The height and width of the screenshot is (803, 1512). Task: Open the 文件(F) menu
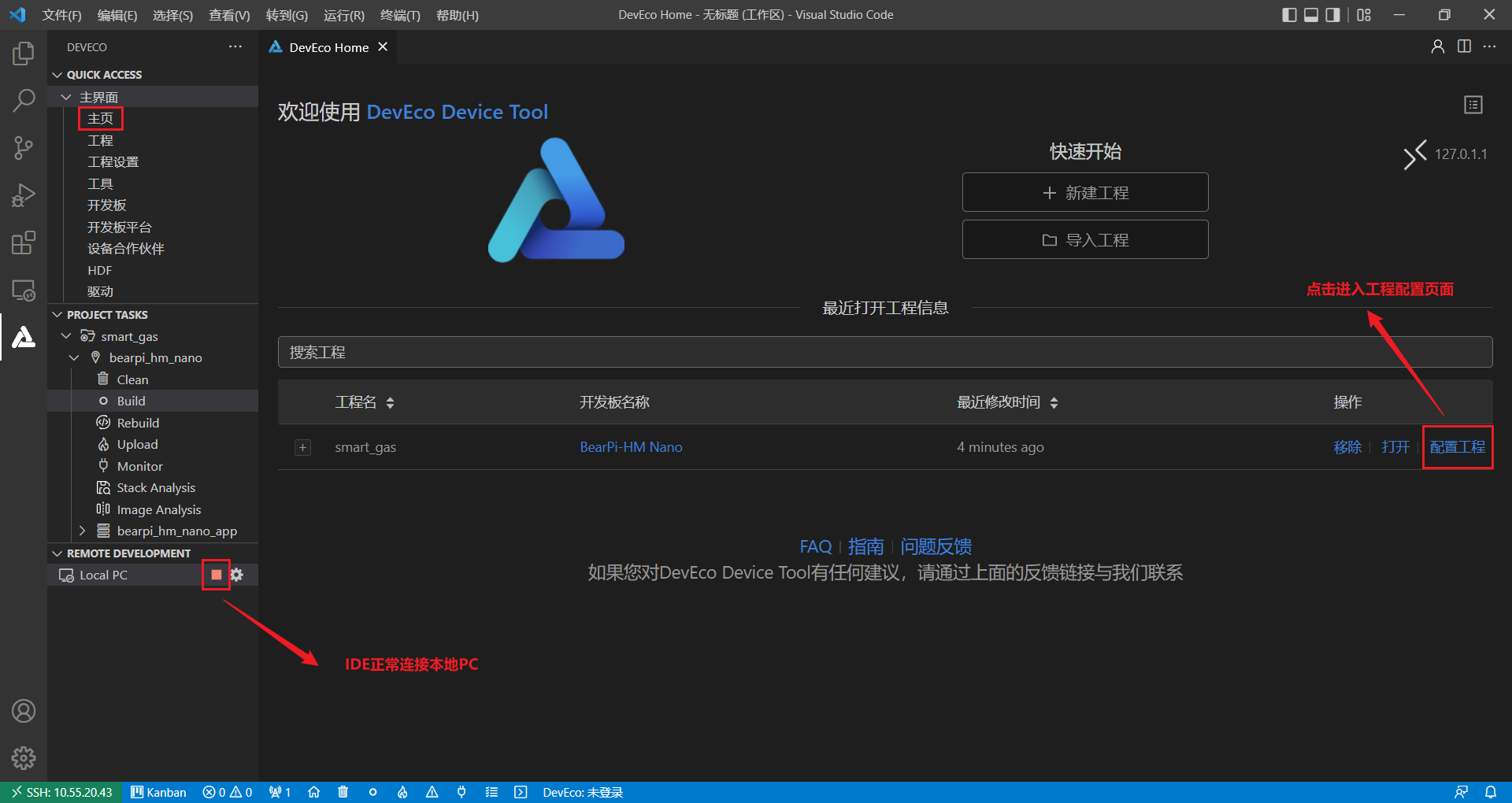[x=61, y=15]
